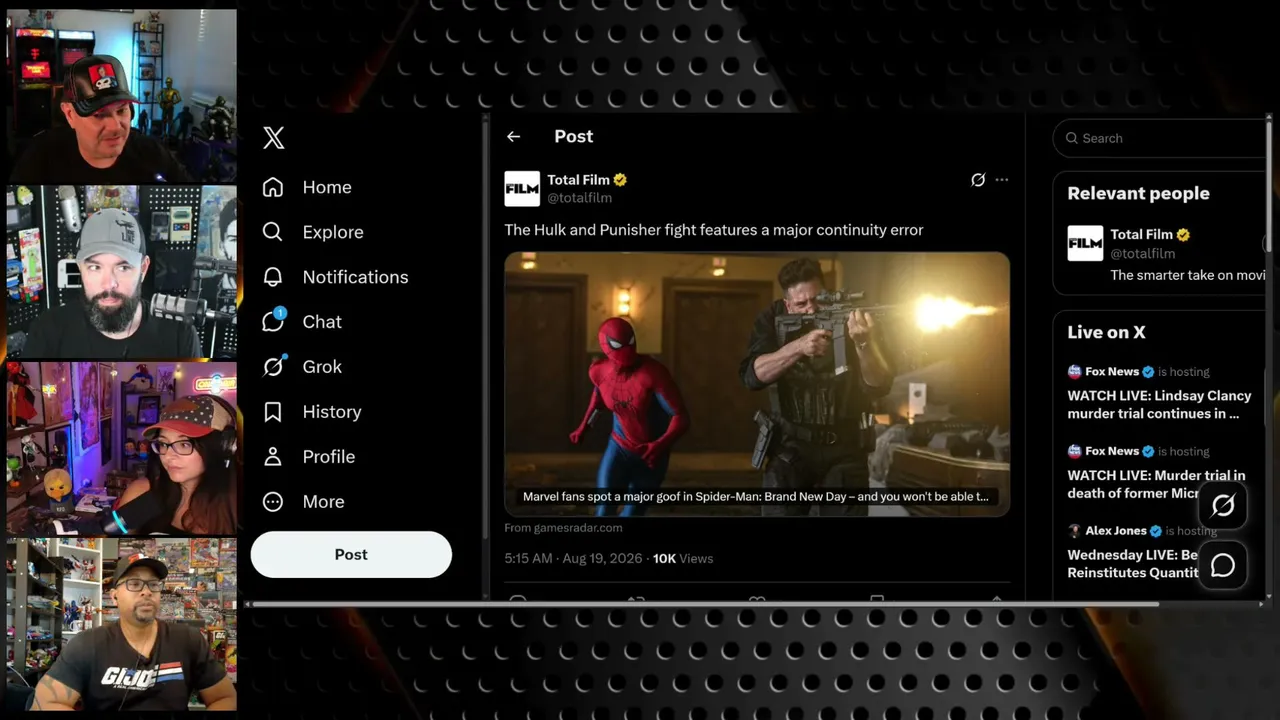Click the 'From gamesradar.com' source link
Screen dimensions: 1280x720
(563, 528)
